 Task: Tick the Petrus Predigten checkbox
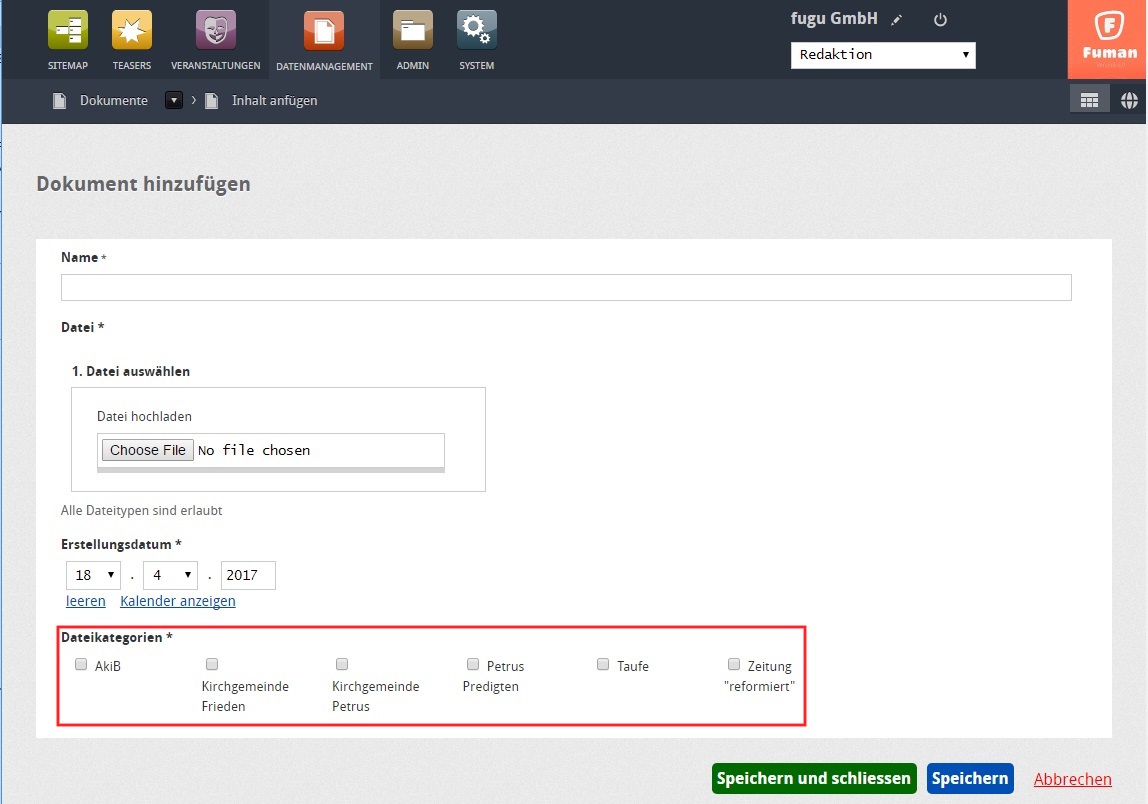[473, 664]
